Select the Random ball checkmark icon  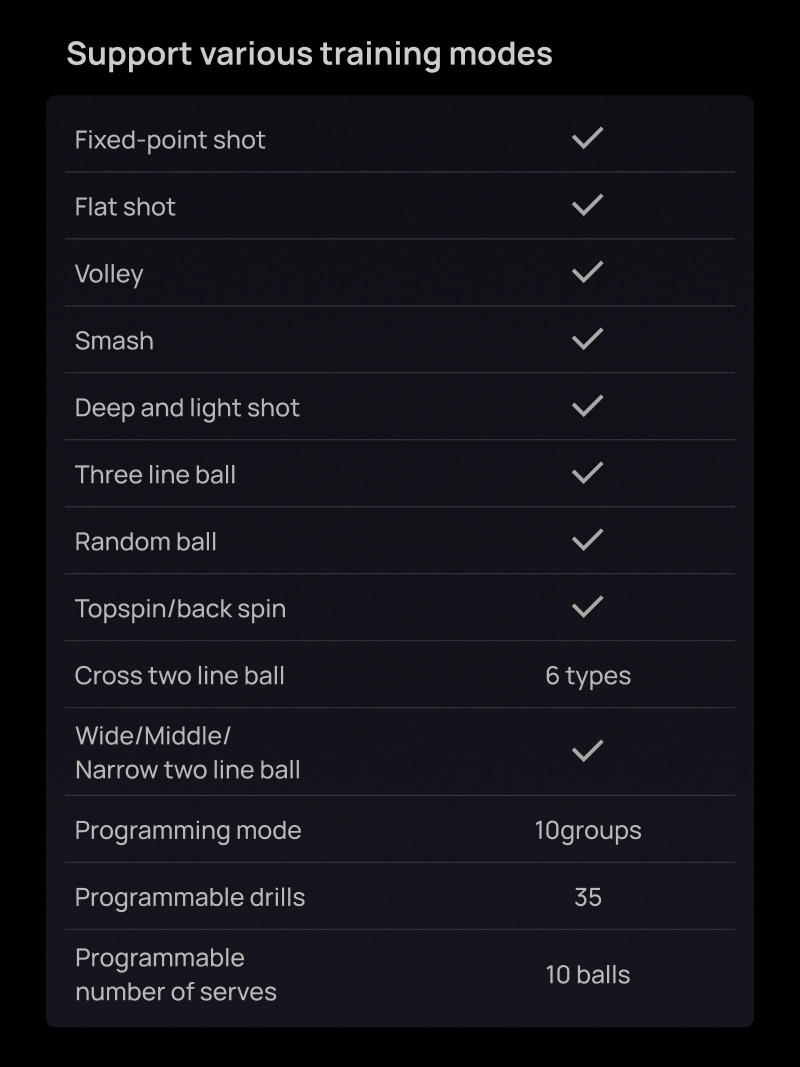coord(587,540)
